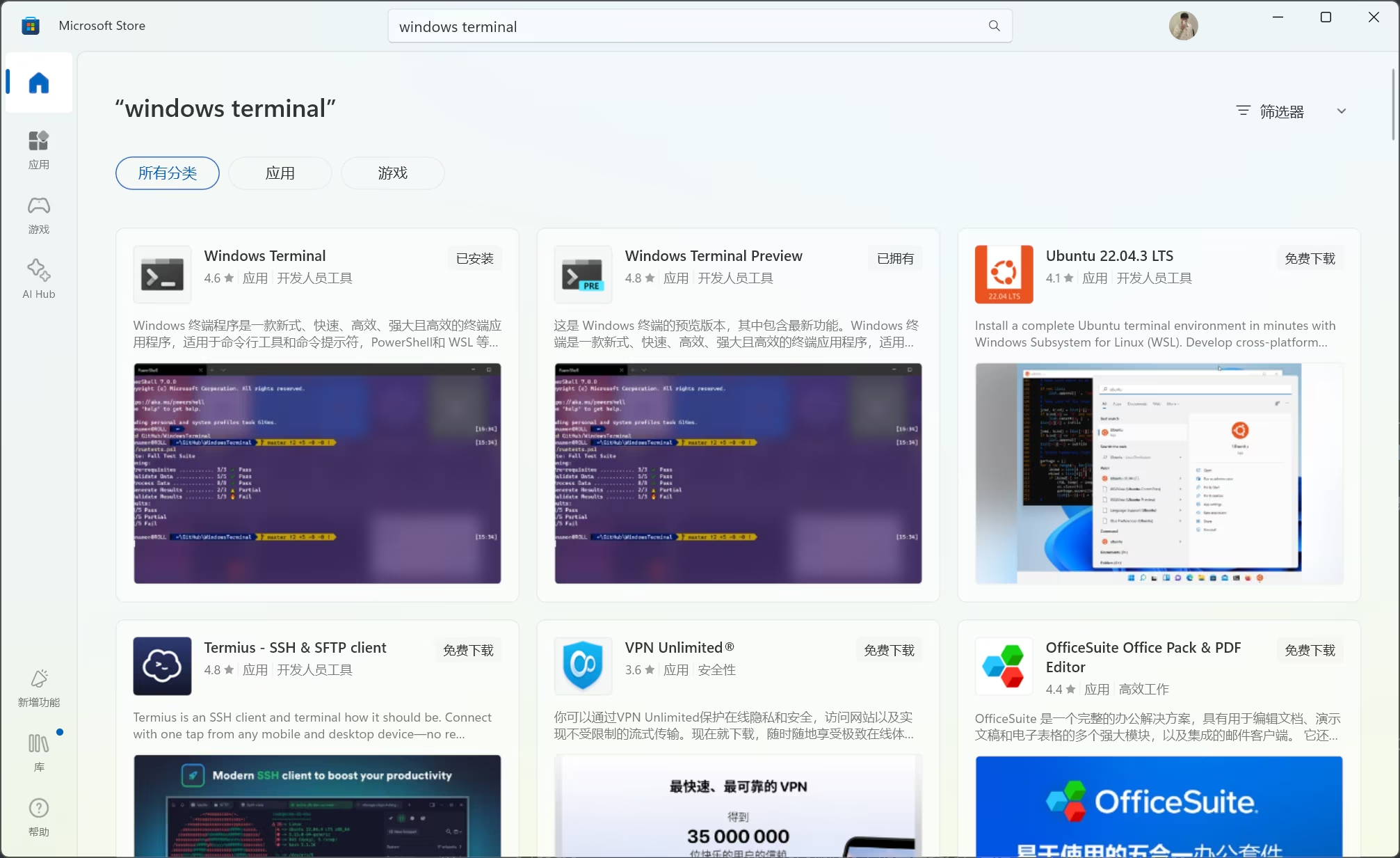Screen dimensions: 1400x858
Task: Select the Apps icon in sidebar
Action: (38, 148)
